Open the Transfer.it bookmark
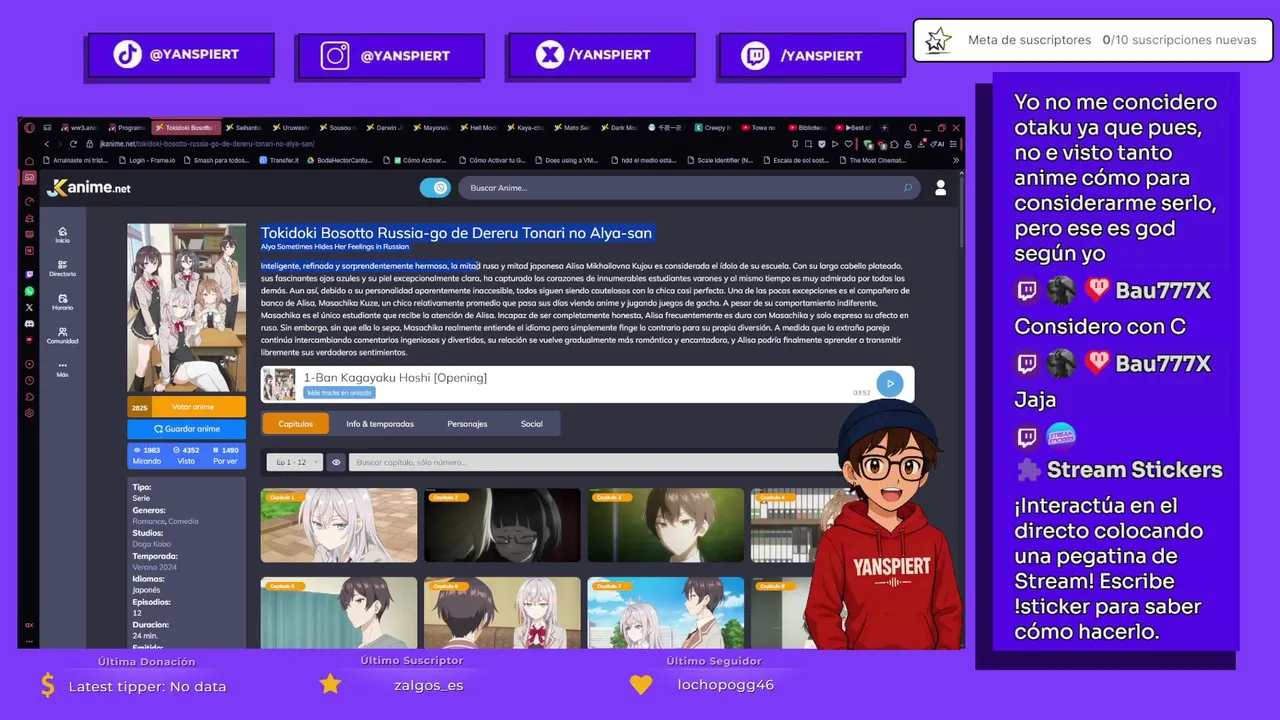The image size is (1280, 720). click(279, 160)
